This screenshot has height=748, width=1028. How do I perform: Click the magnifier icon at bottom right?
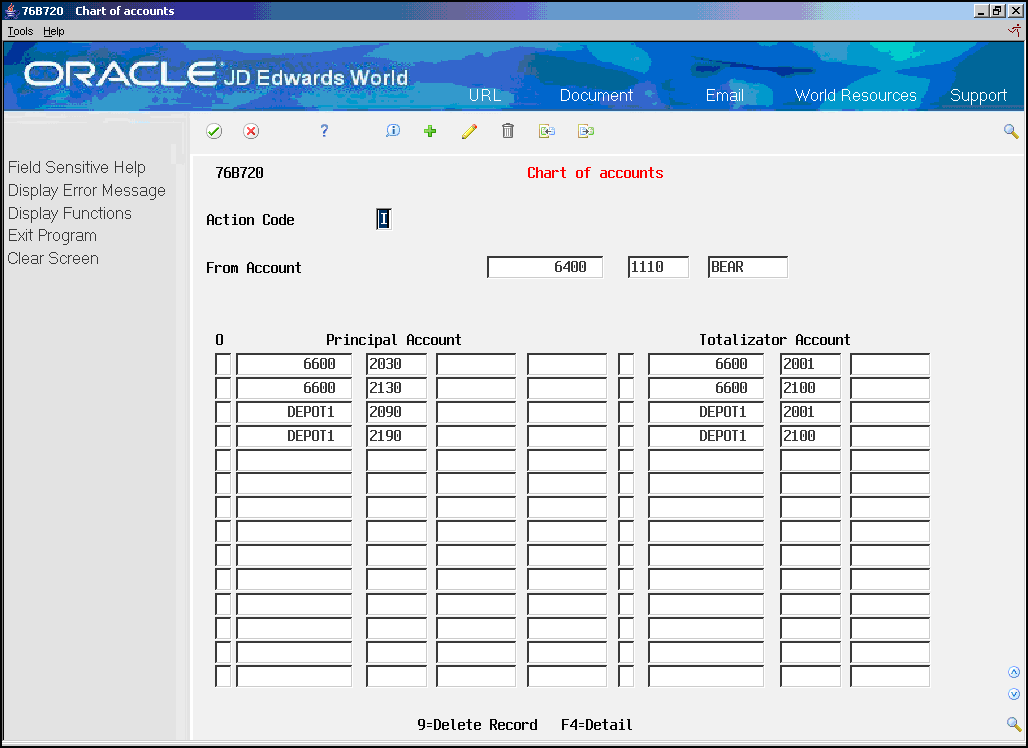(1014, 724)
